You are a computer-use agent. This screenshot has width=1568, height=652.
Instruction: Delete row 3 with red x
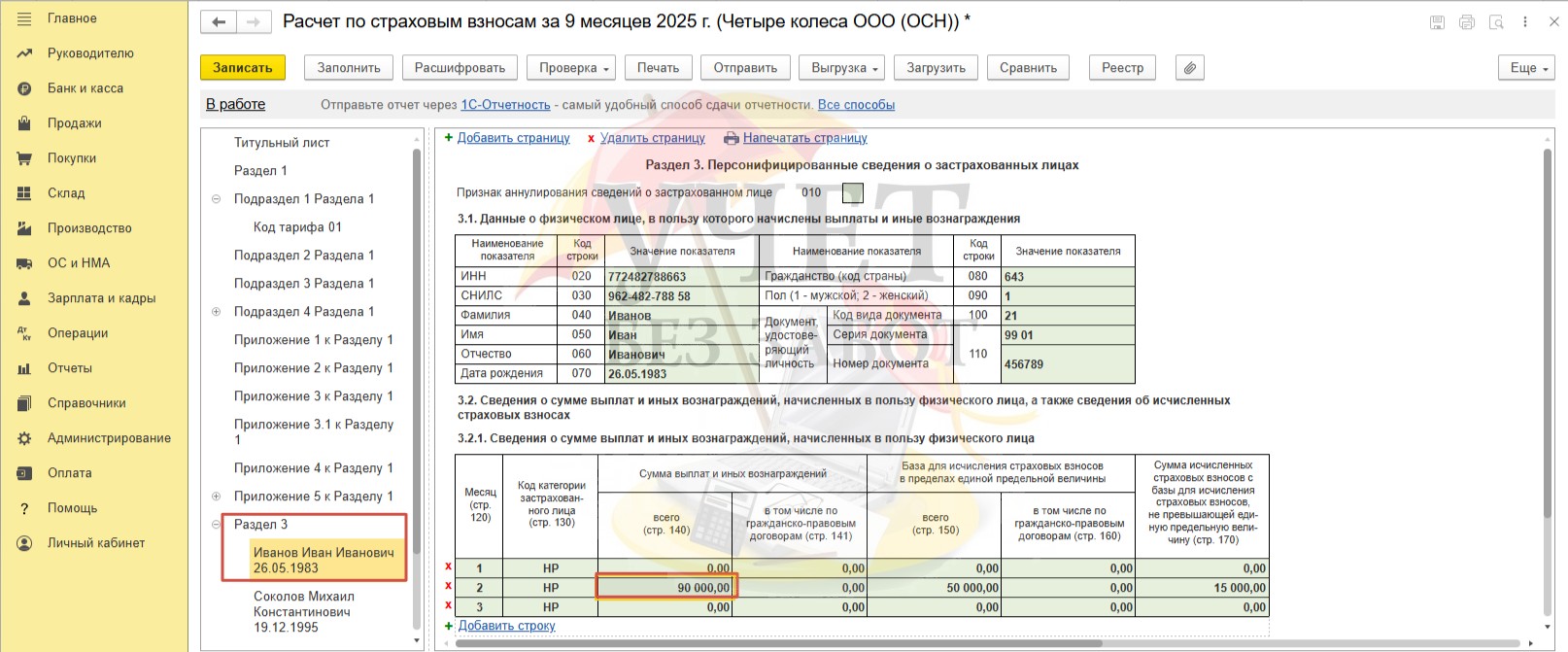click(x=448, y=606)
